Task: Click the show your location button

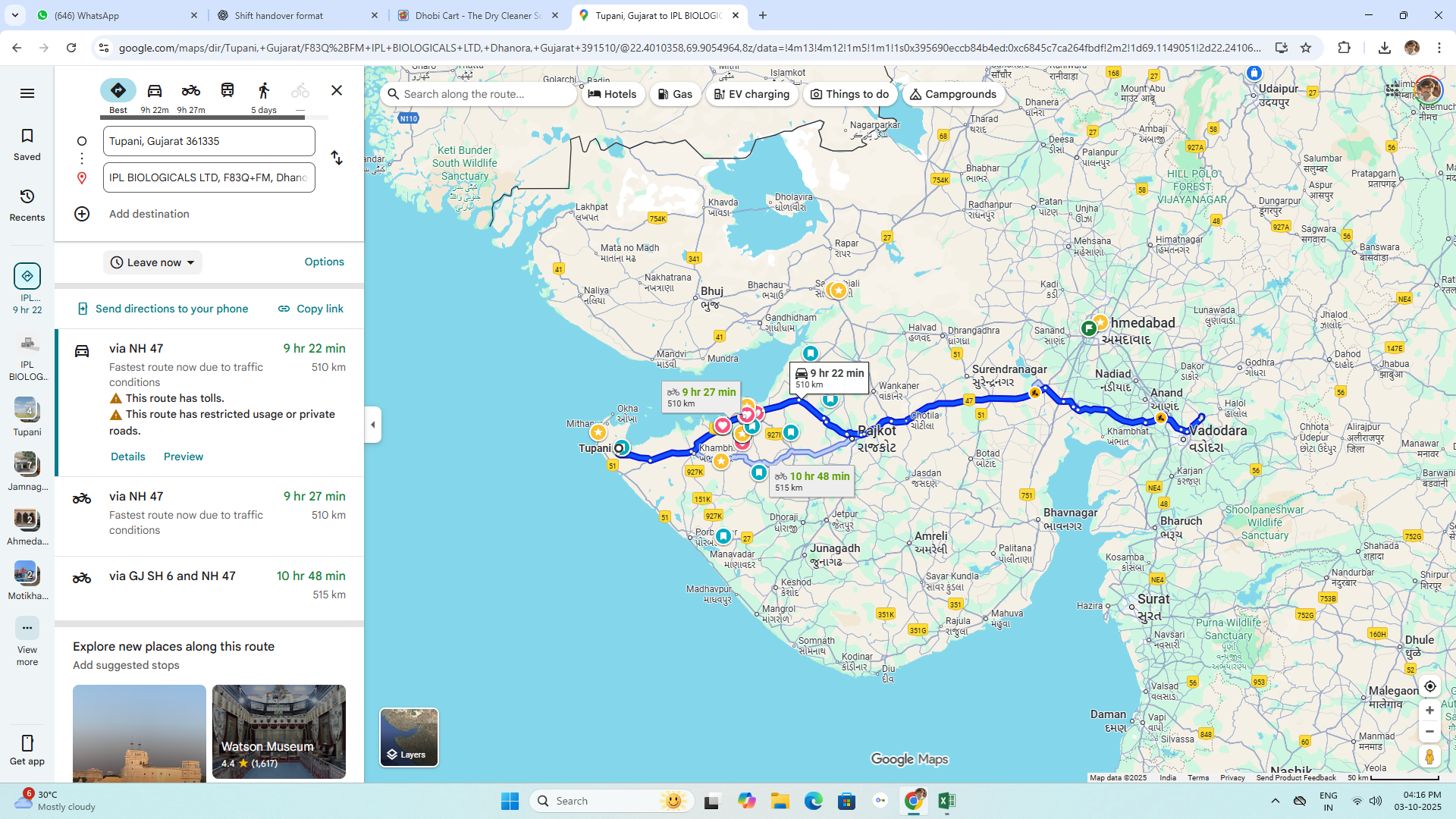Action: click(x=1429, y=686)
